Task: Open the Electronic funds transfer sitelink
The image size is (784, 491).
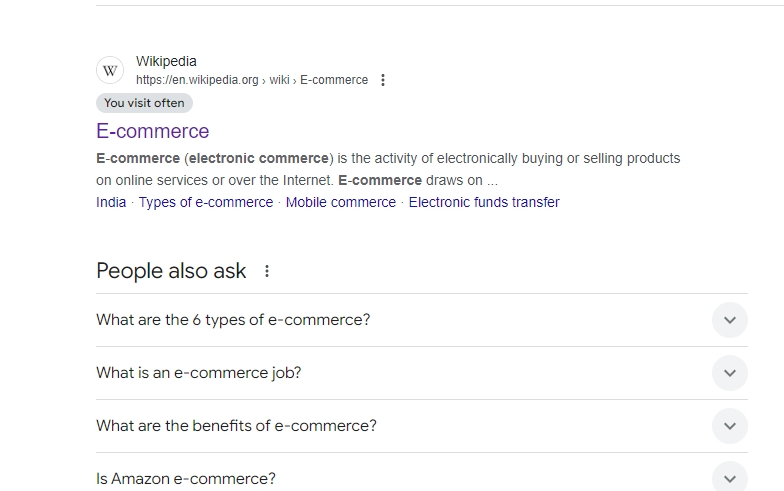Action: pyautogui.click(x=484, y=202)
